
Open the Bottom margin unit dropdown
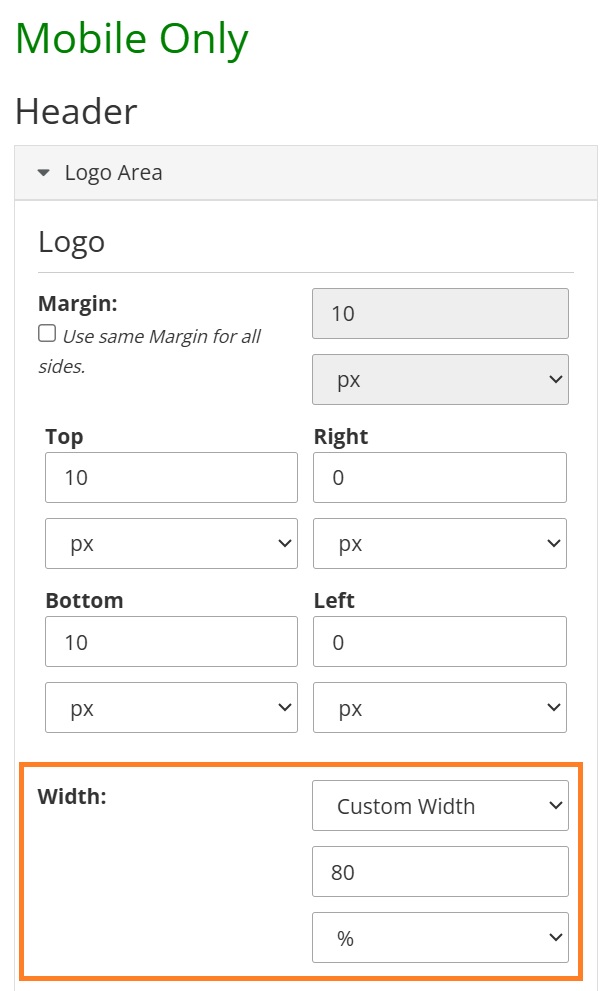tap(171, 707)
